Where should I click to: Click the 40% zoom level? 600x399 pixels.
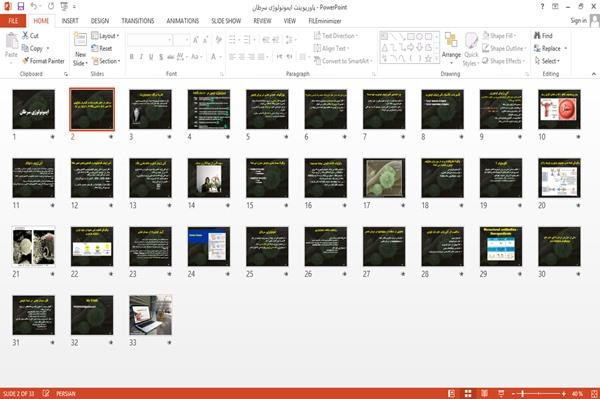point(577,393)
